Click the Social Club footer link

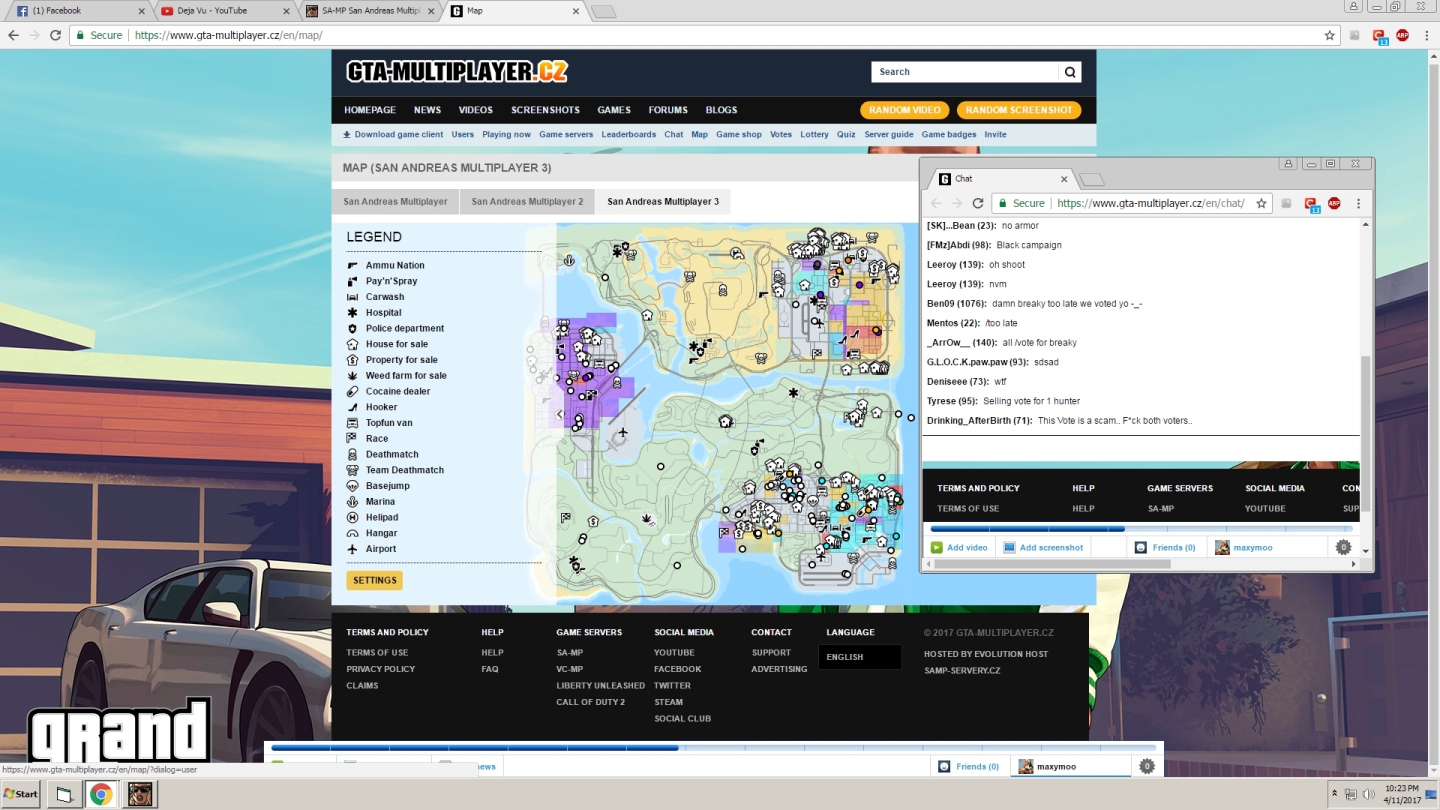point(683,719)
